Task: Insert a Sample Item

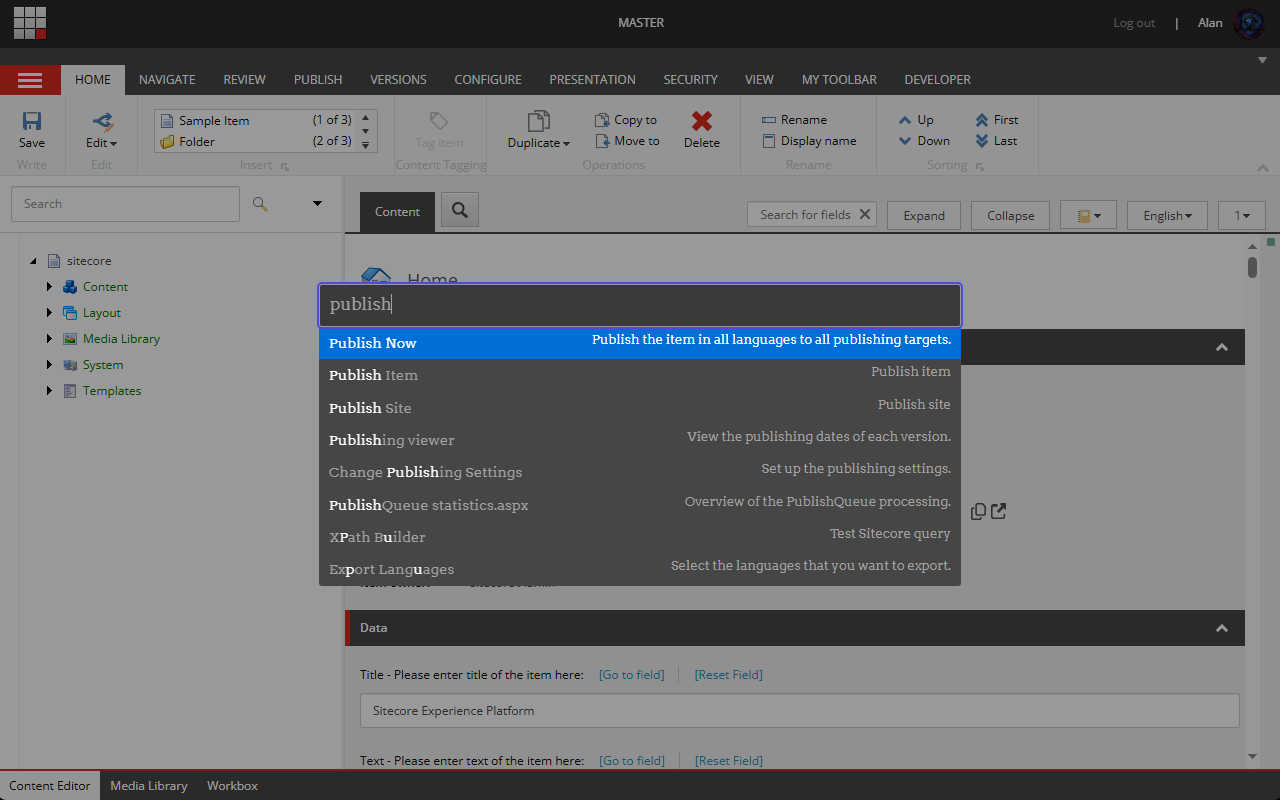Action: coord(255,120)
